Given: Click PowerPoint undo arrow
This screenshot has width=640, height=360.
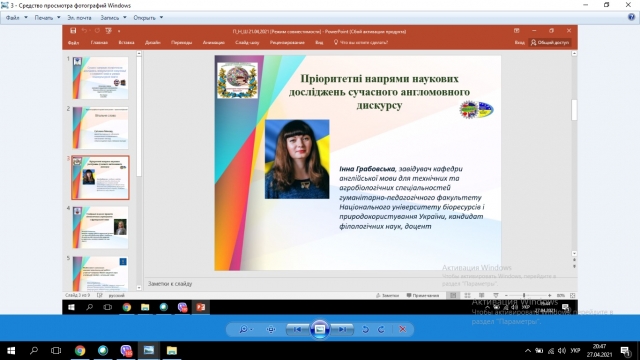Looking at the screenshot, I should click(x=84, y=31).
